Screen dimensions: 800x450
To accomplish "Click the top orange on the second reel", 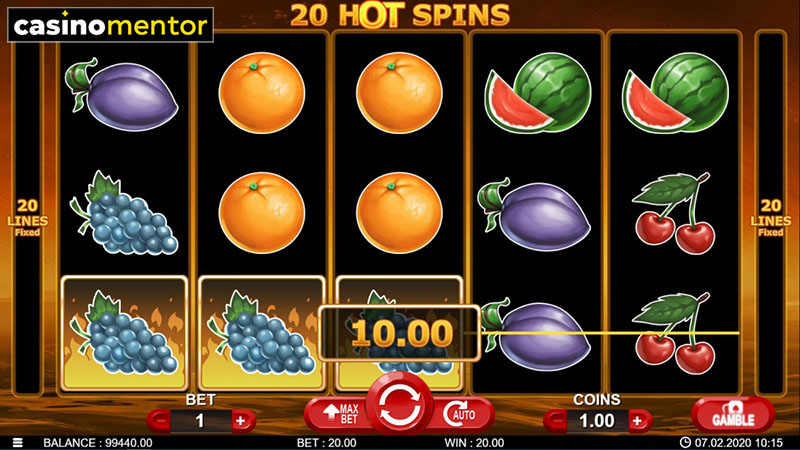I will [262, 93].
